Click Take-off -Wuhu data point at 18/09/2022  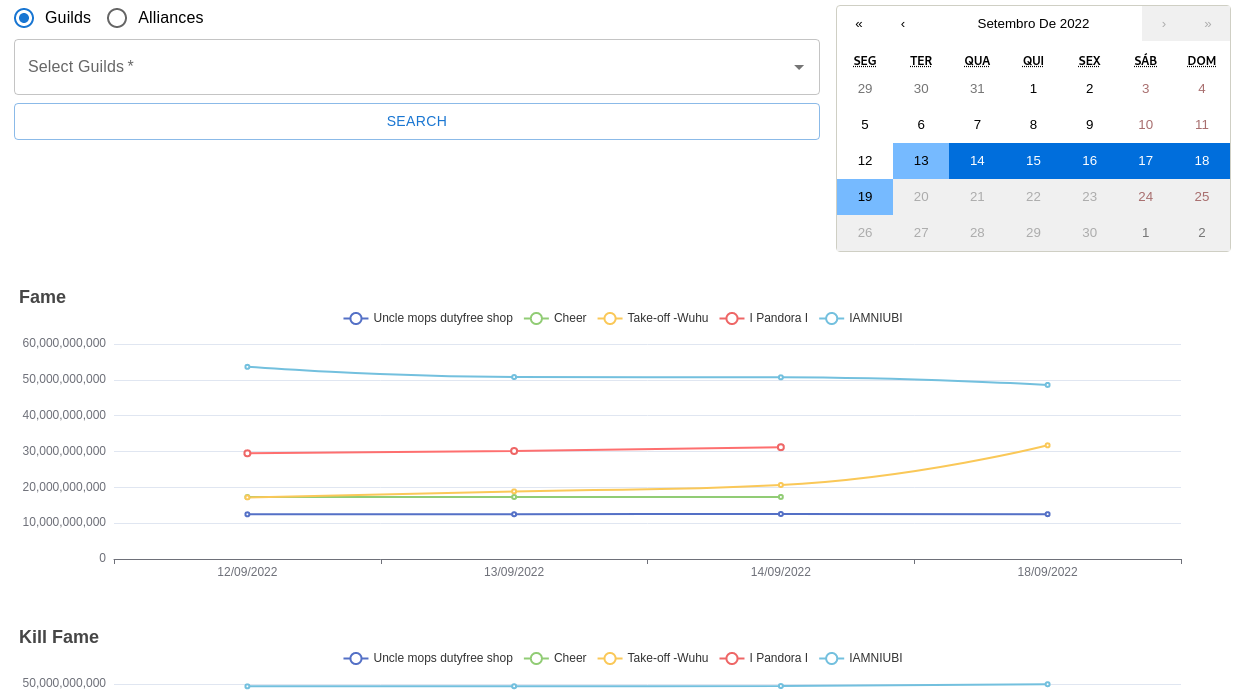click(1048, 445)
